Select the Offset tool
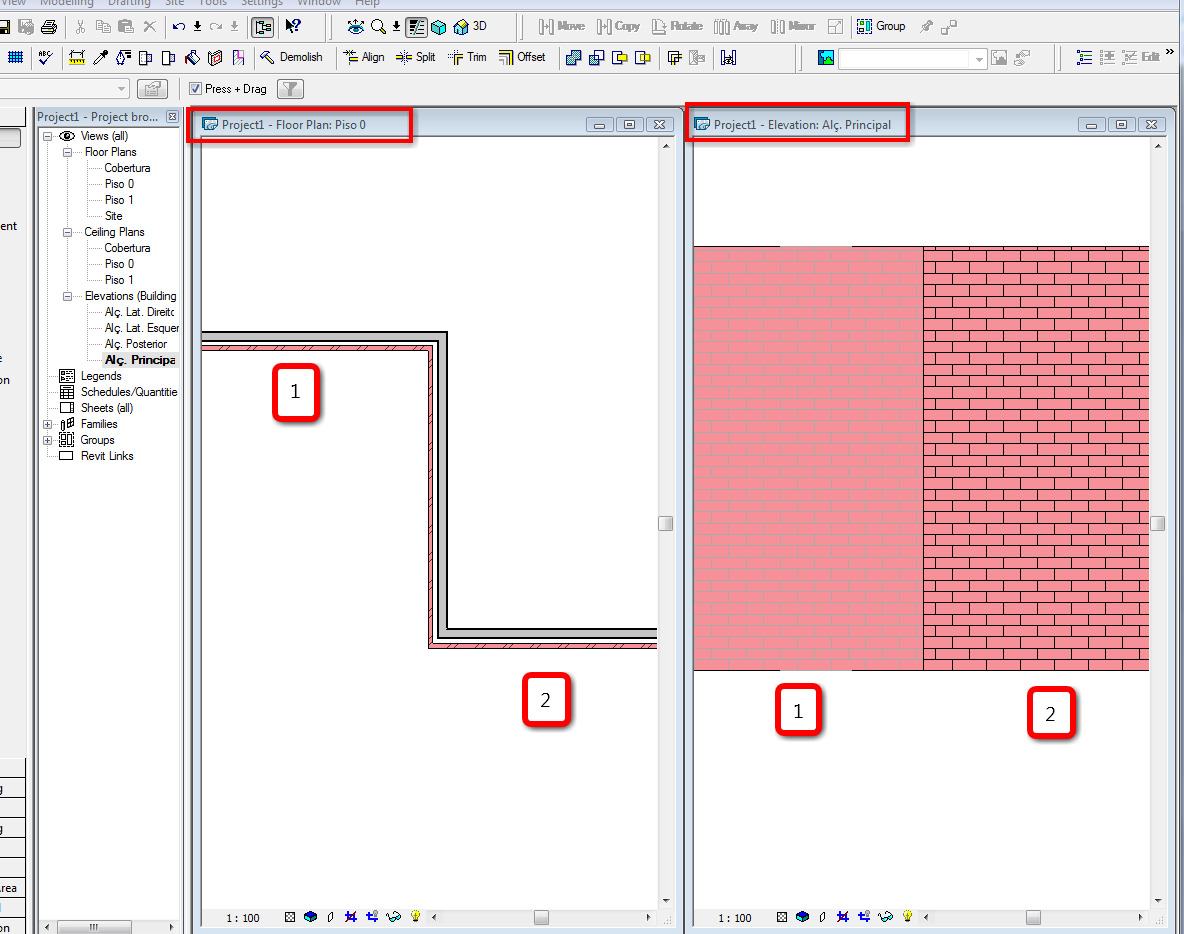 coord(522,57)
